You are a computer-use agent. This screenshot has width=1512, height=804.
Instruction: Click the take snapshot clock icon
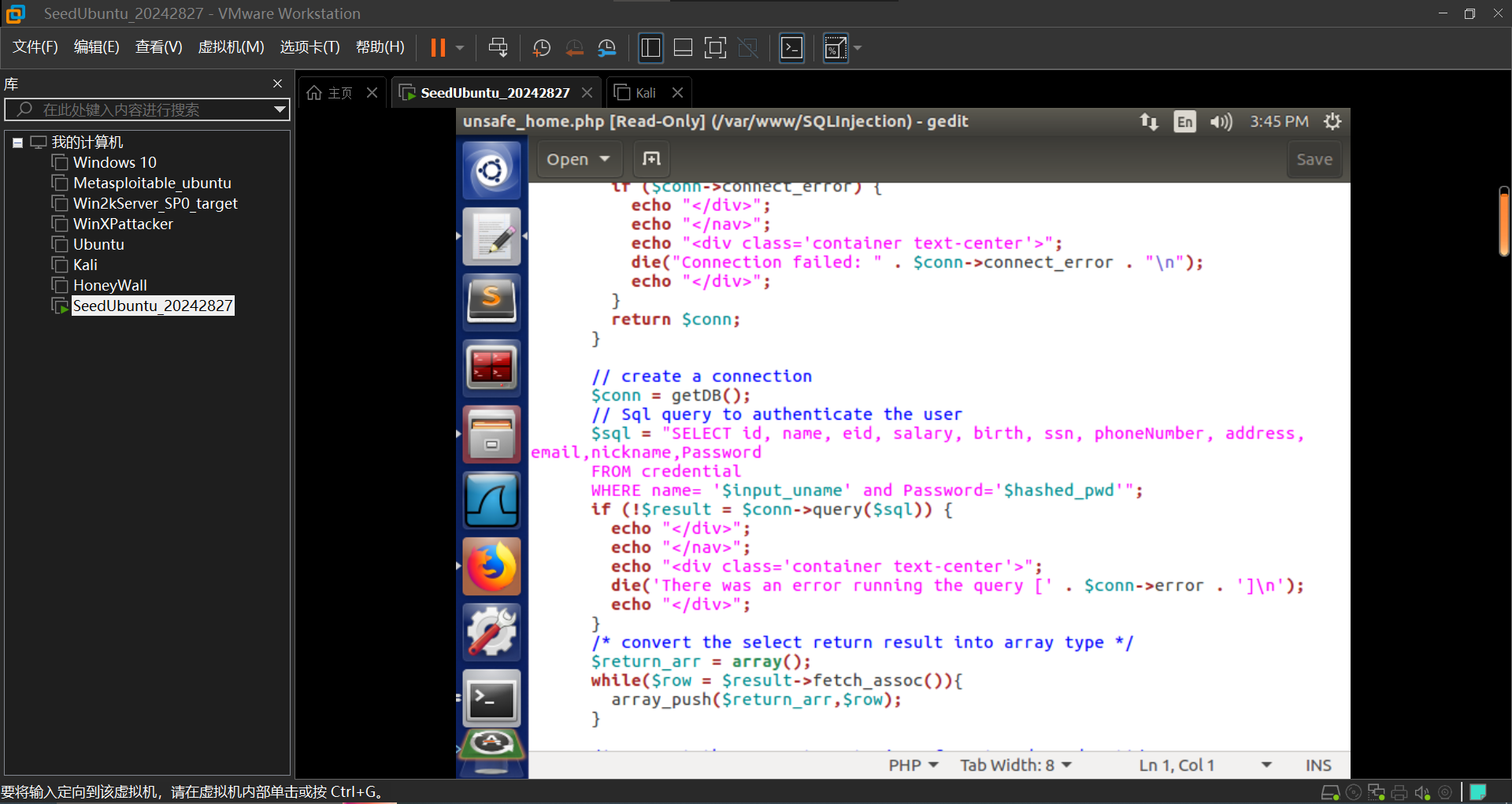(542, 48)
